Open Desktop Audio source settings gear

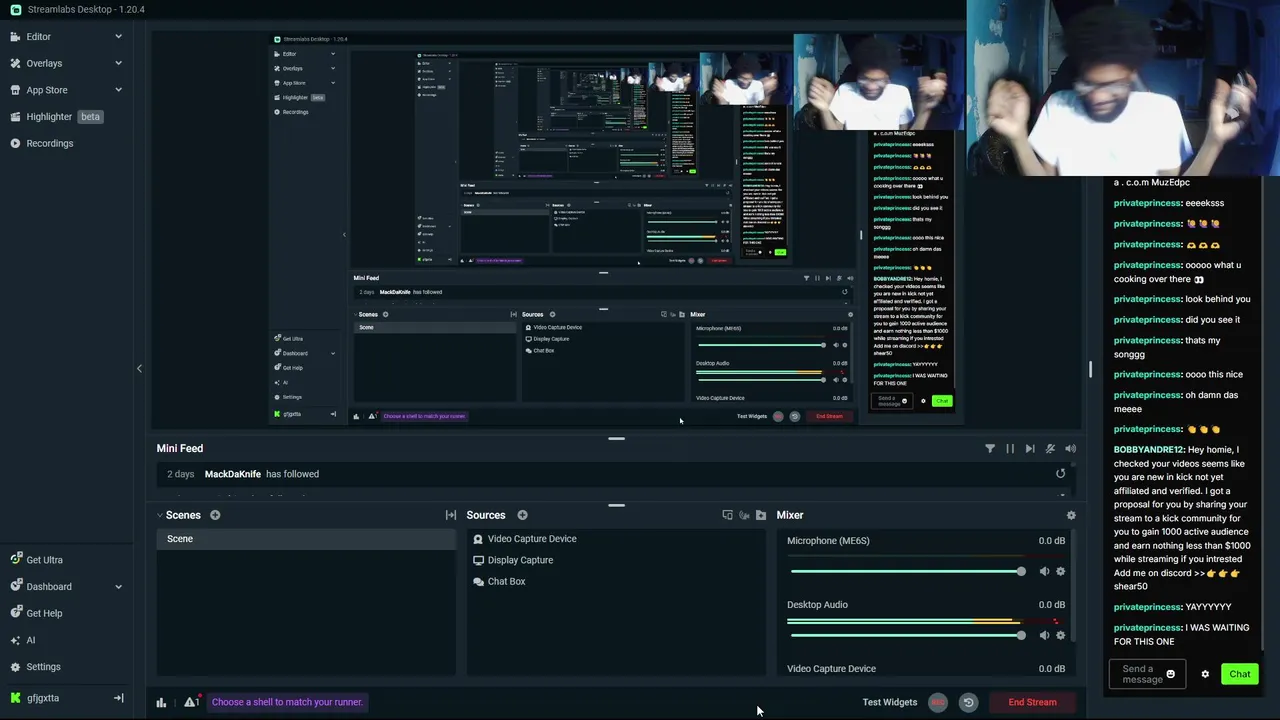click(1061, 635)
